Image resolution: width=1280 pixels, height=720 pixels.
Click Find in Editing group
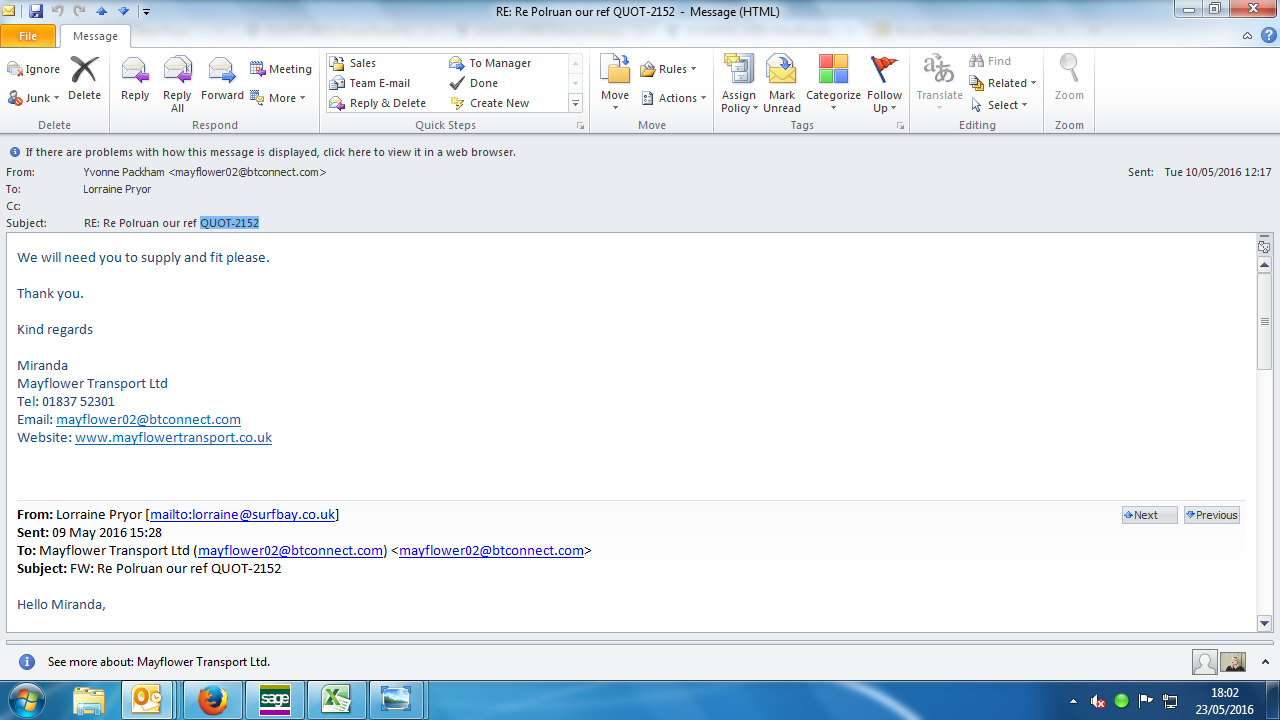[990, 61]
